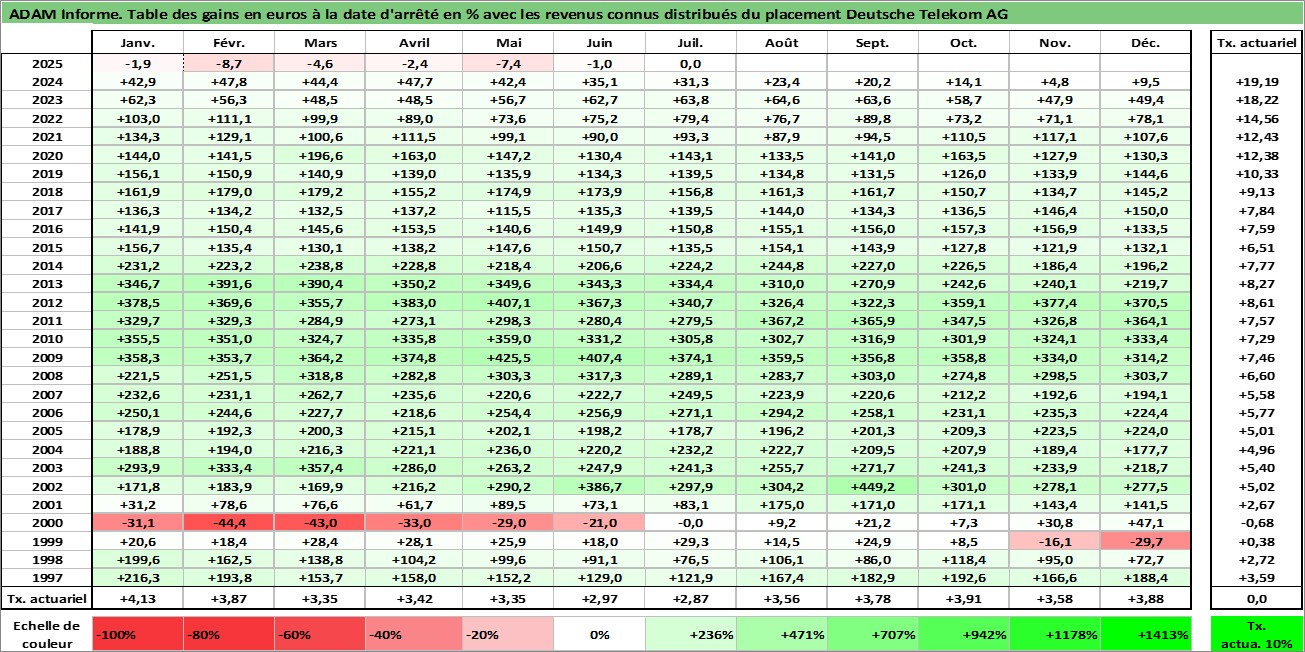Select the 2020 Mars cell +196,6
Image resolution: width=1305 pixels, height=652 pixels.
(x=320, y=156)
